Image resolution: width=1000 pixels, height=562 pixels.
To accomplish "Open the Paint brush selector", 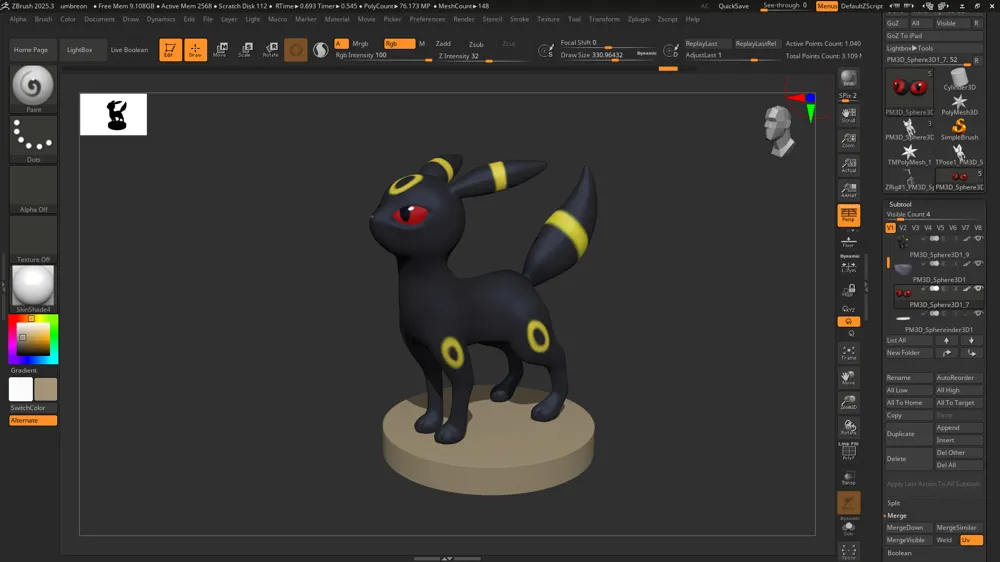I will coord(33,89).
